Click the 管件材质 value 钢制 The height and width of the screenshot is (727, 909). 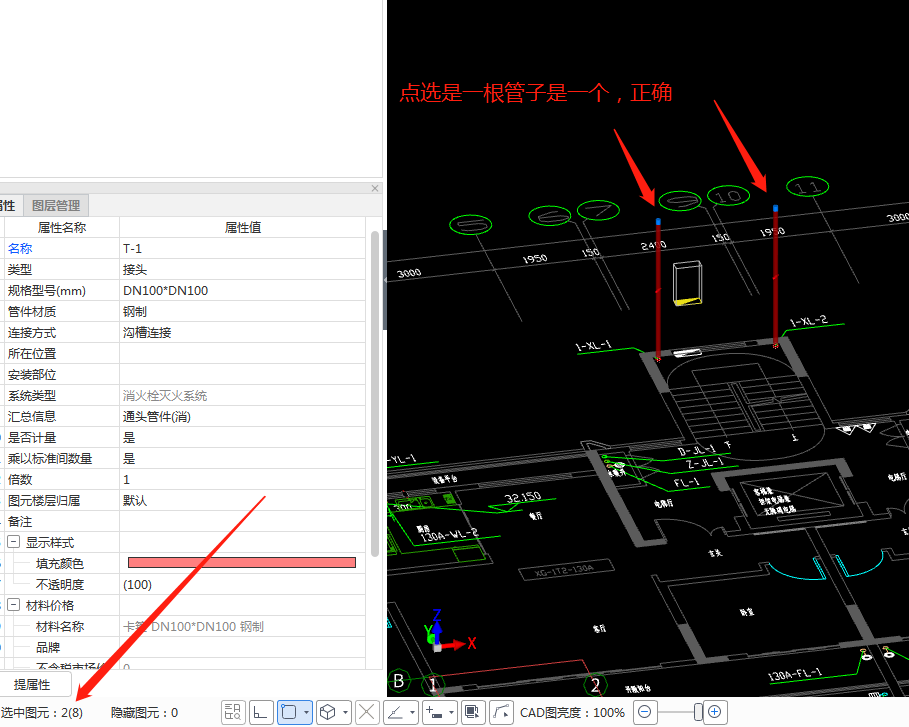[242, 311]
